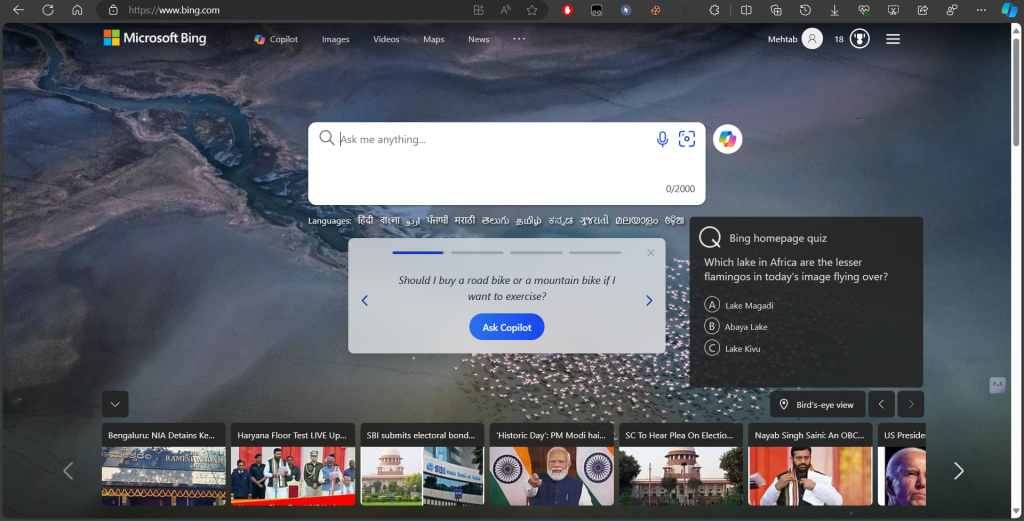Expand more navigation options ellipsis
This screenshot has height=521, width=1024.
[x=519, y=39]
